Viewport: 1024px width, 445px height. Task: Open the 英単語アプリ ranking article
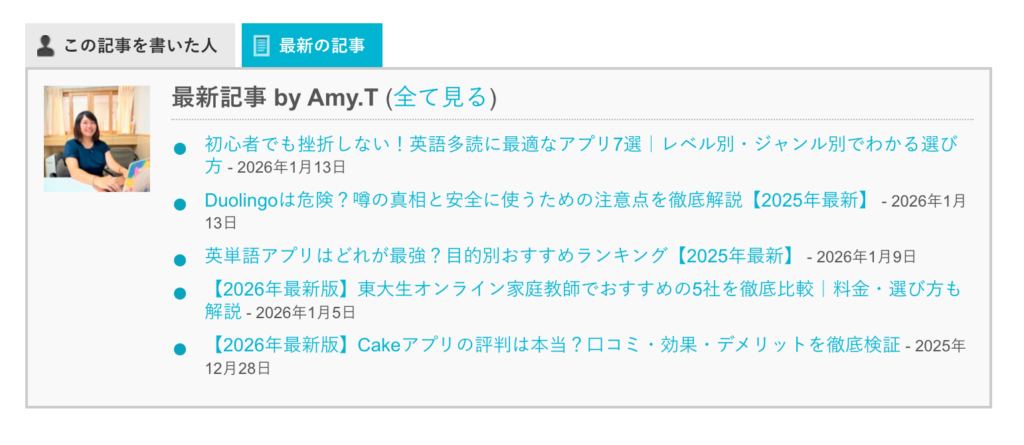(500, 256)
